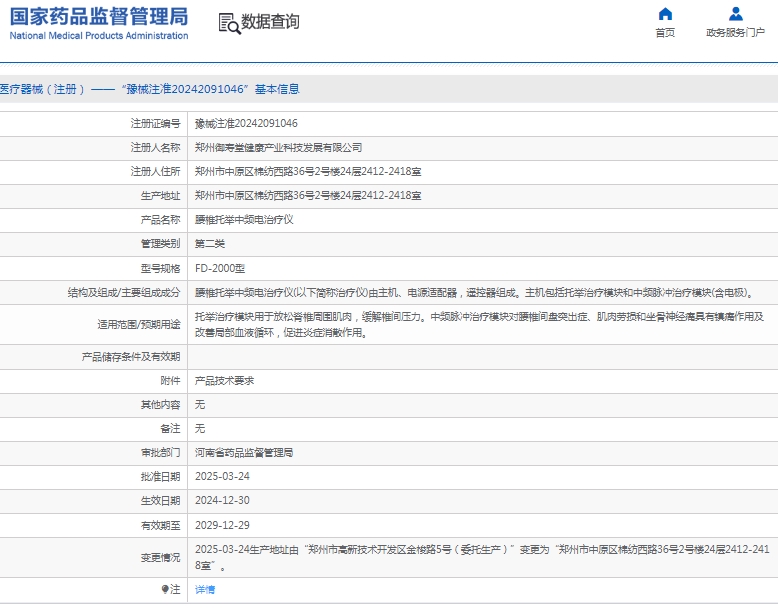Select approval date 2025-03-24
The height and width of the screenshot is (608, 778).
click(x=222, y=476)
